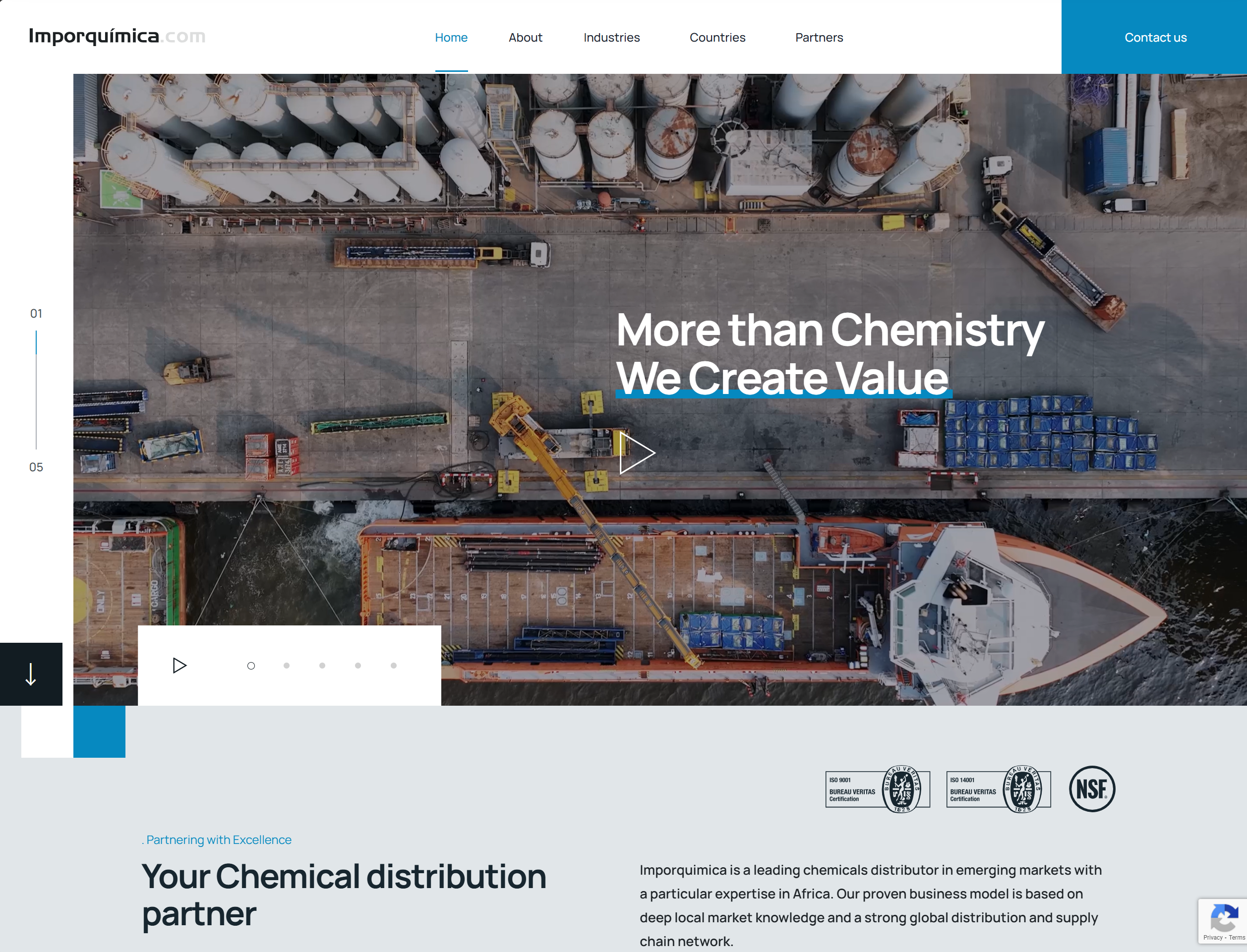Select the fifth slide indicator dot
Viewport: 1247px width, 952px height.
point(393,666)
